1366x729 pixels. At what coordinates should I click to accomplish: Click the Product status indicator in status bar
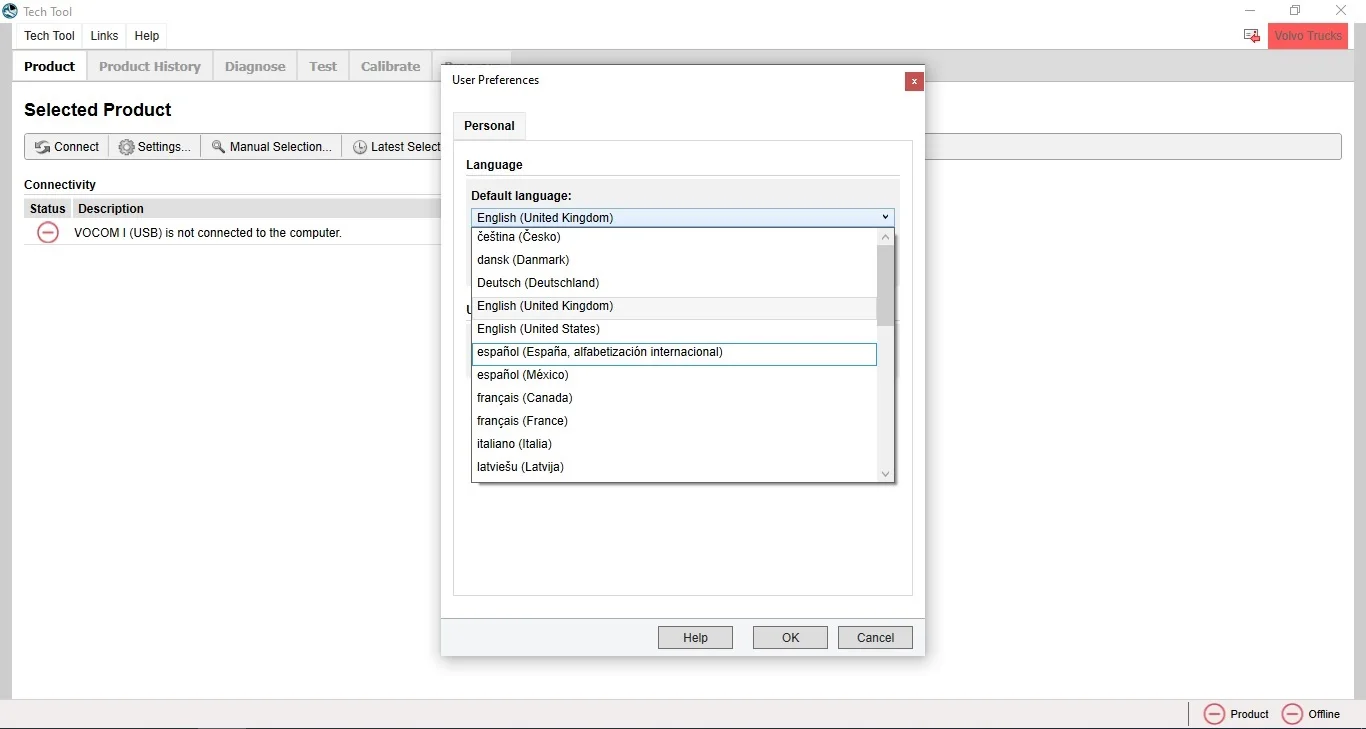pyautogui.click(x=1236, y=714)
